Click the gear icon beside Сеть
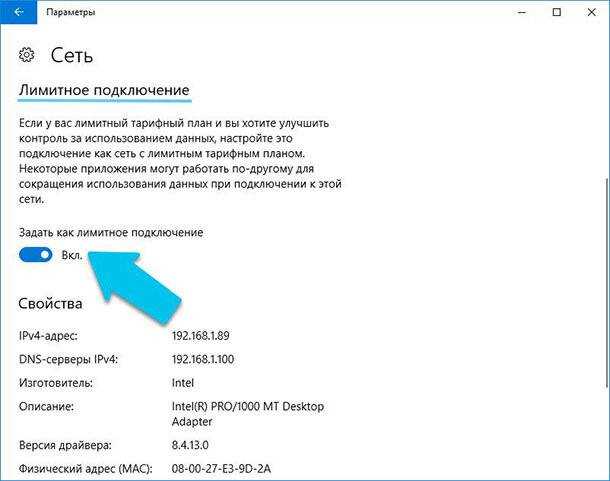This screenshot has height=481, width=610. coord(26,55)
